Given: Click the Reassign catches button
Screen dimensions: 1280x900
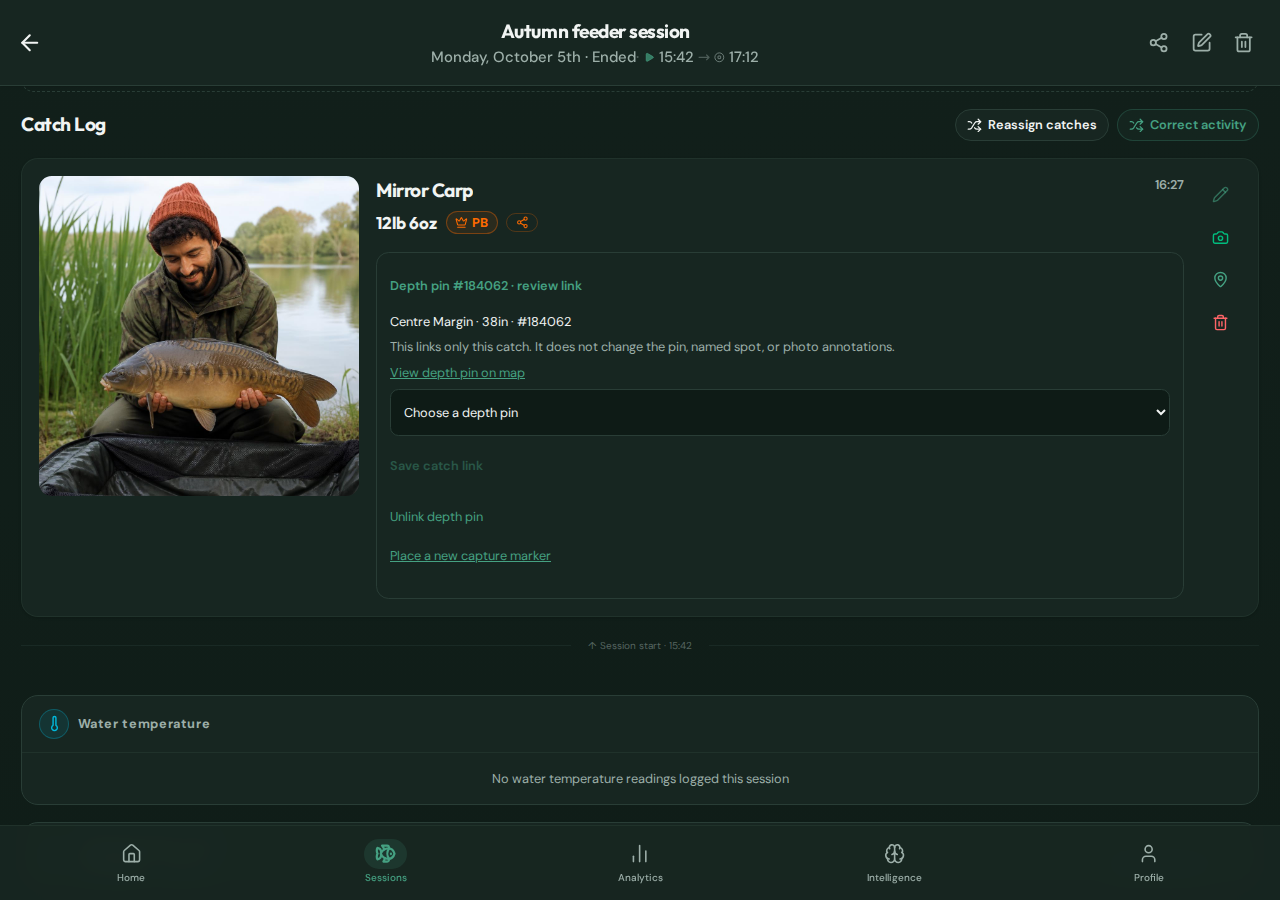Looking at the screenshot, I should coord(1032,125).
